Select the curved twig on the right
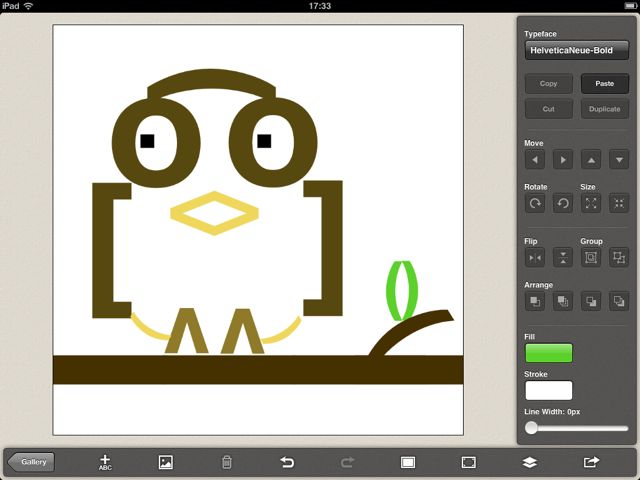Screen dimensions: 640x480 (411, 331)
